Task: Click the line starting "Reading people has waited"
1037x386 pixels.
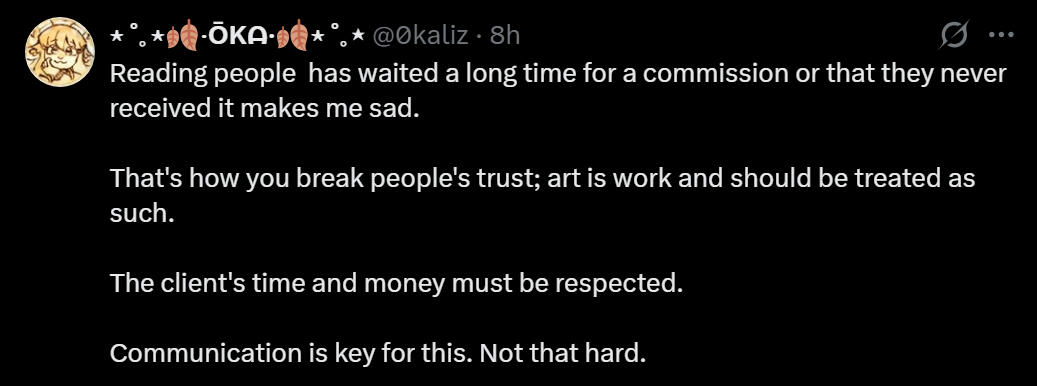Action: click(x=558, y=73)
